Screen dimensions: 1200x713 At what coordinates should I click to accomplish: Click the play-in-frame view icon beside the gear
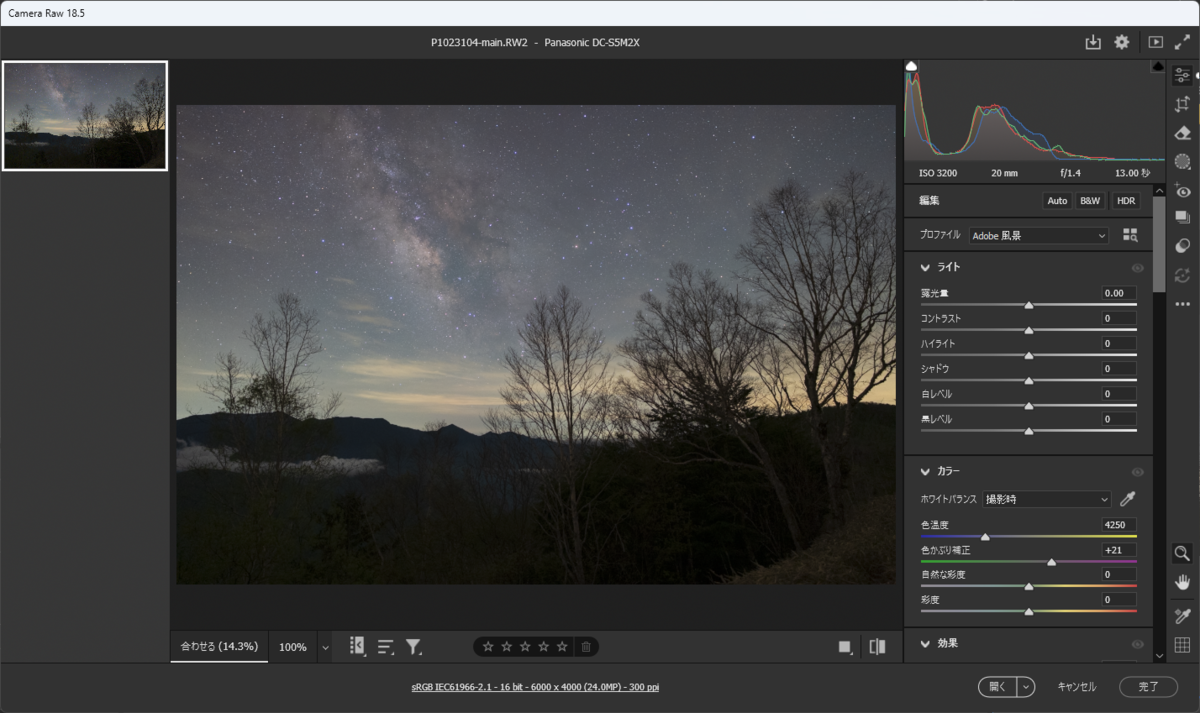1156,42
